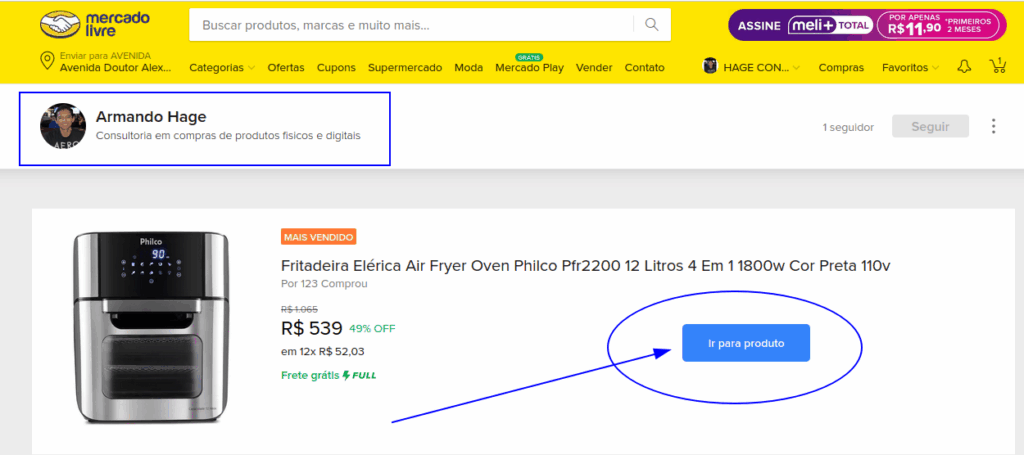Go to Supermercado section
This screenshot has width=1024, height=455.
(405, 67)
